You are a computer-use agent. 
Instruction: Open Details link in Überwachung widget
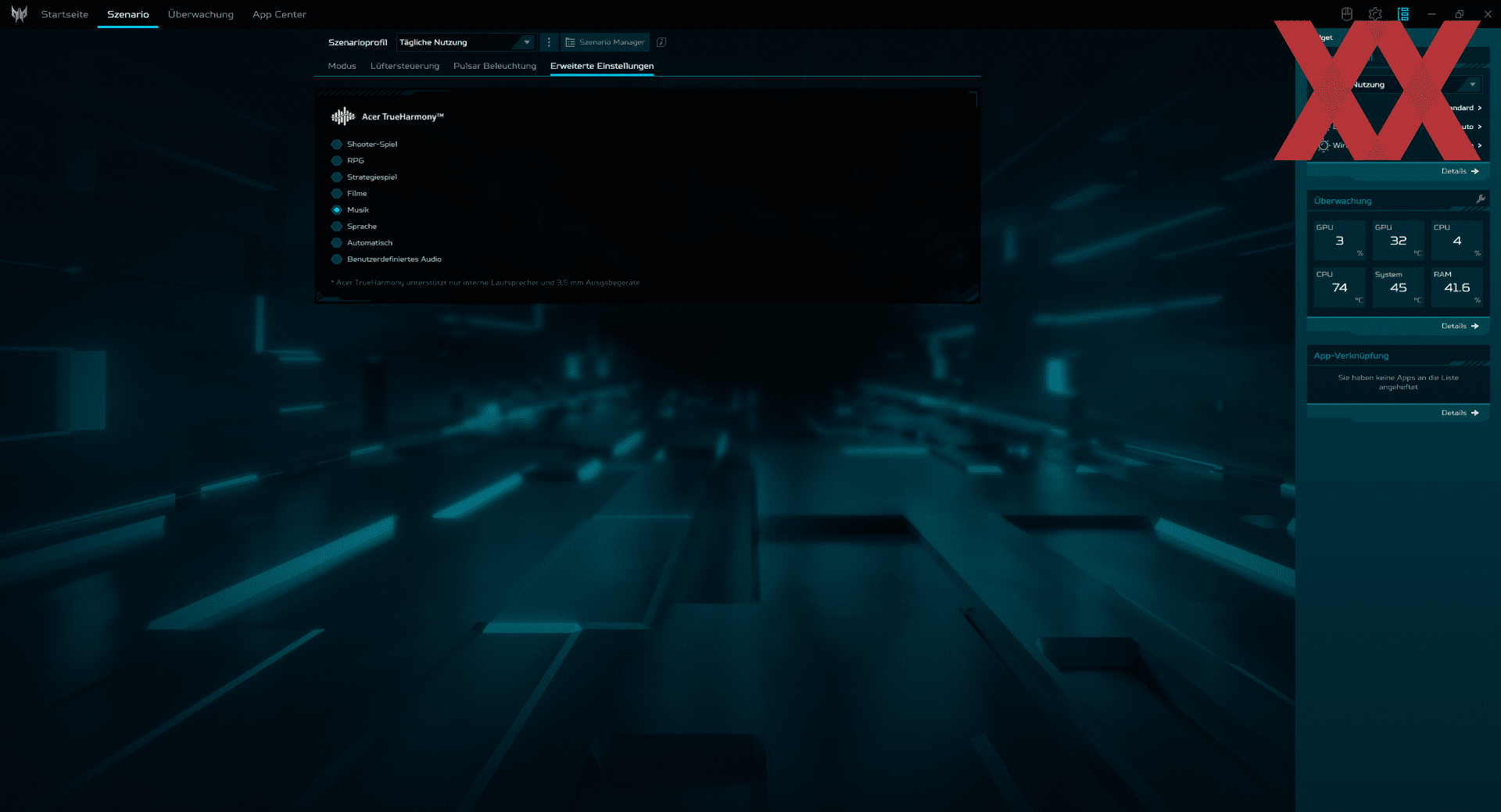coord(1460,326)
